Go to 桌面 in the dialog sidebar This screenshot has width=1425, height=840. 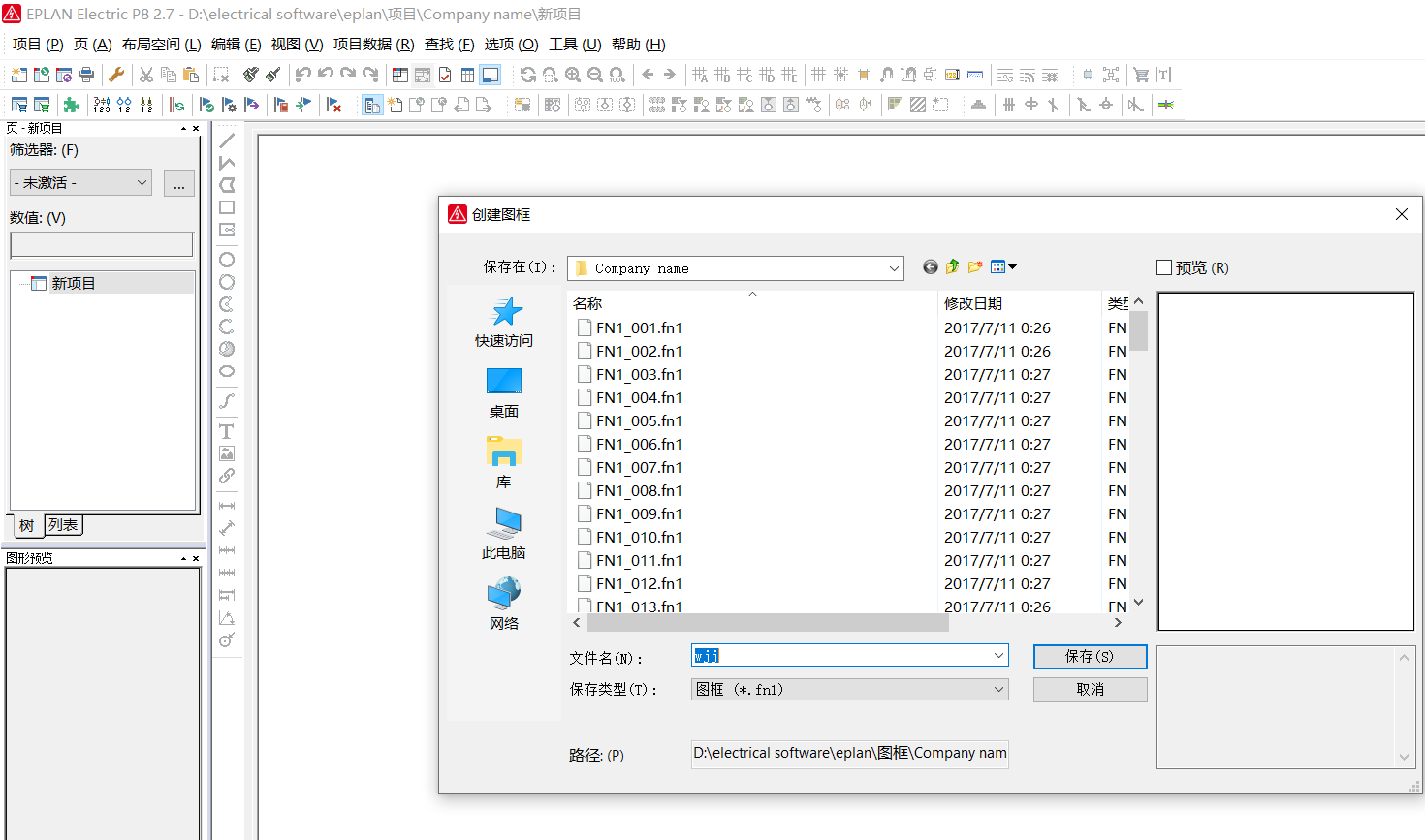pos(504,393)
